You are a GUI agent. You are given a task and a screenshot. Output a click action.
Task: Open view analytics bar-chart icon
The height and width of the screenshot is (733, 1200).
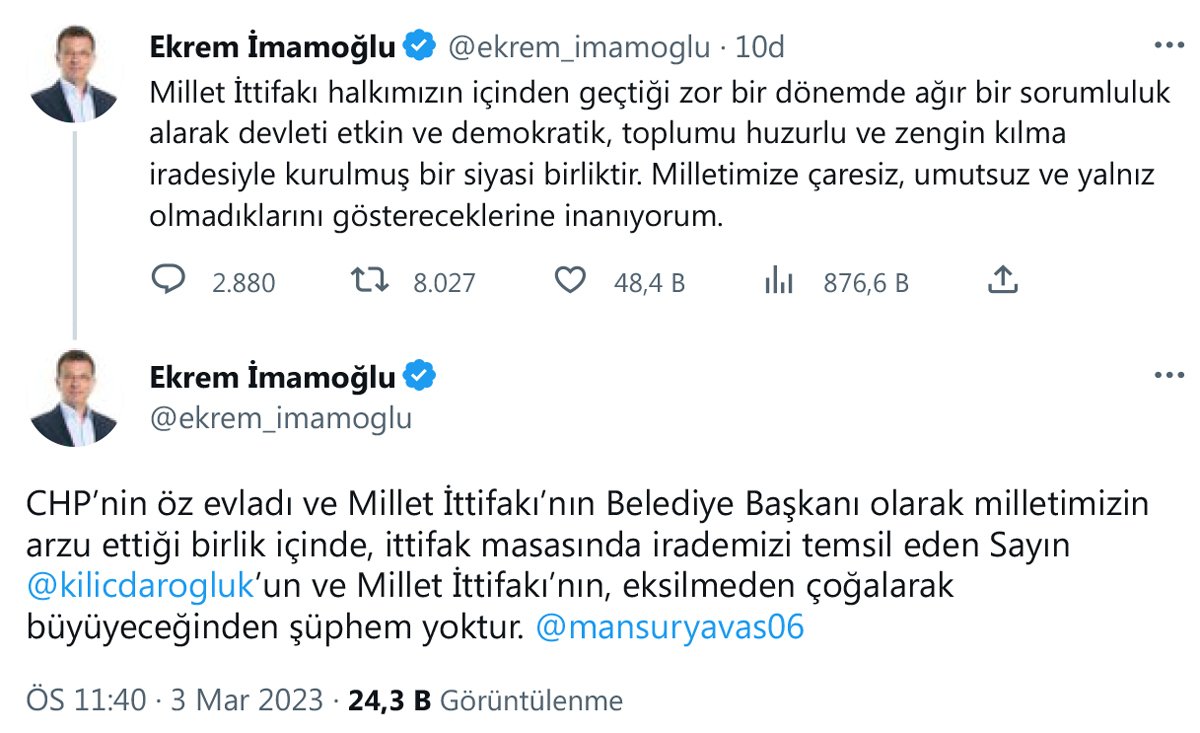(778, 282)
